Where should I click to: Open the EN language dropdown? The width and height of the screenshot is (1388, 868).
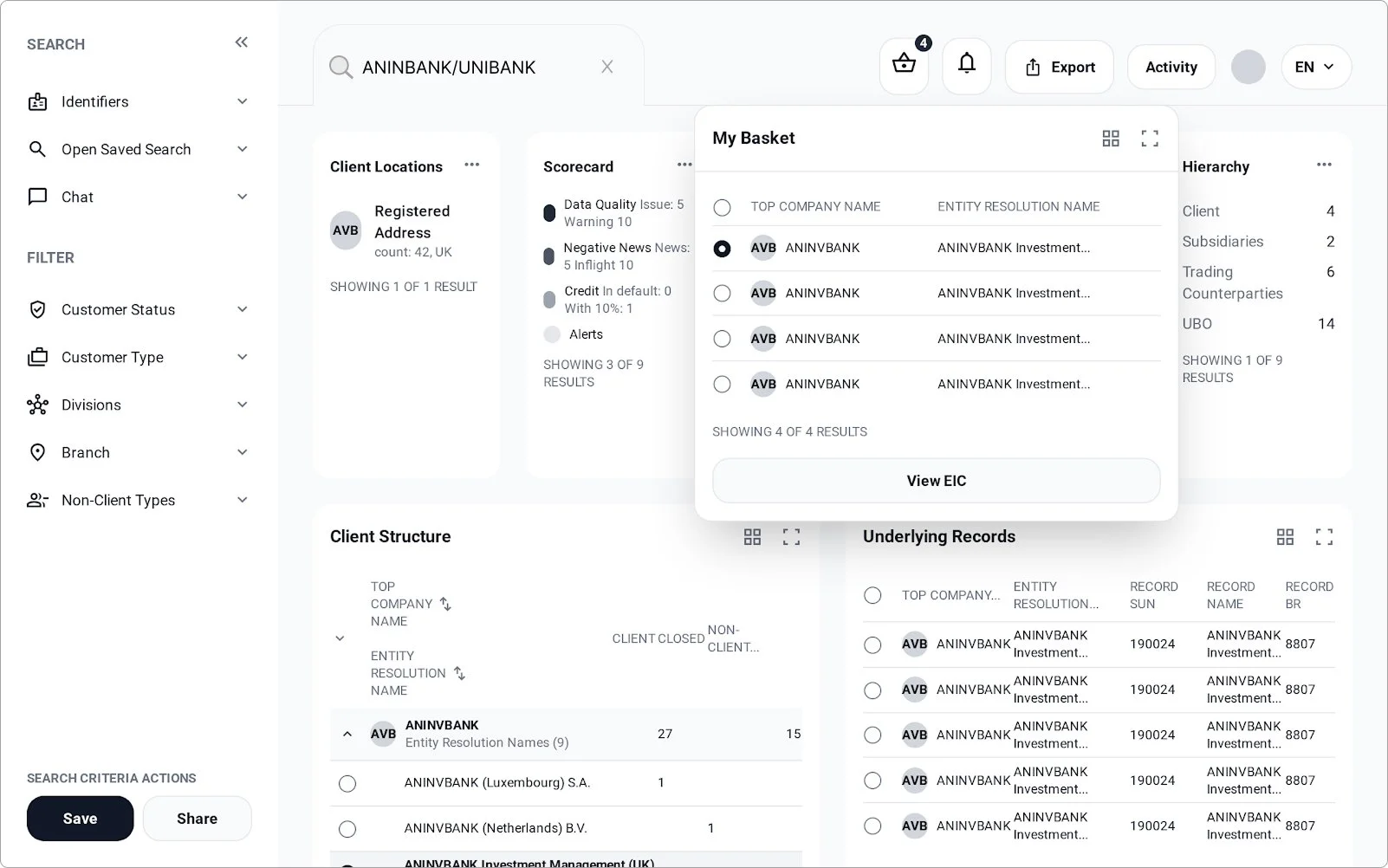pyautogui.click(x=1315, y=67)
